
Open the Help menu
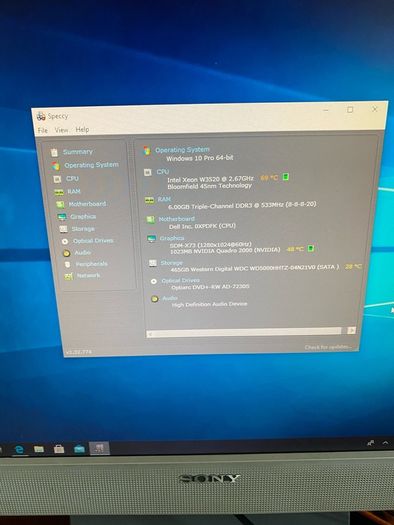[x=82, y=130]
